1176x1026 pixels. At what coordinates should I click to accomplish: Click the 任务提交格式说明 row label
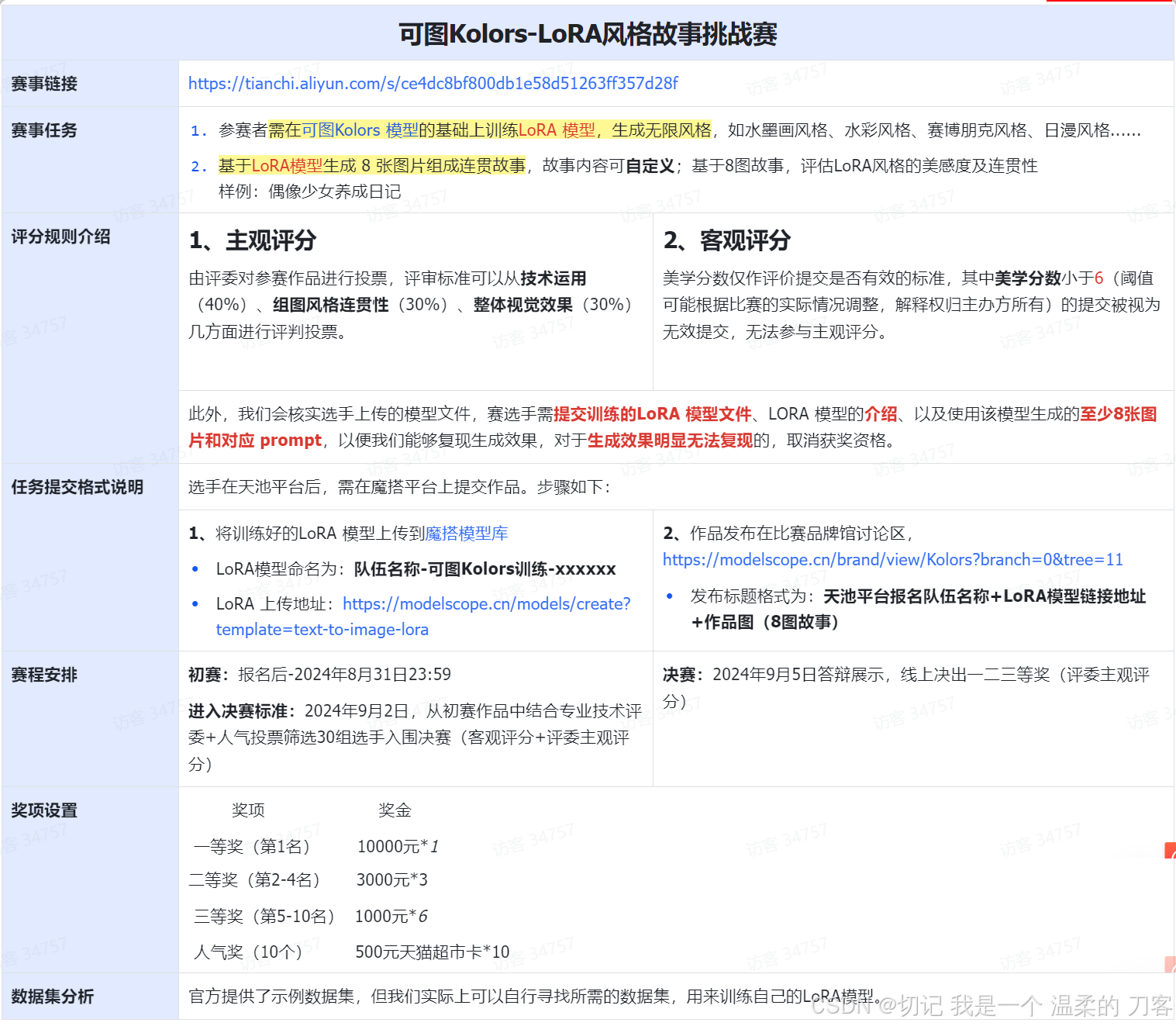[x=77, y=487]
